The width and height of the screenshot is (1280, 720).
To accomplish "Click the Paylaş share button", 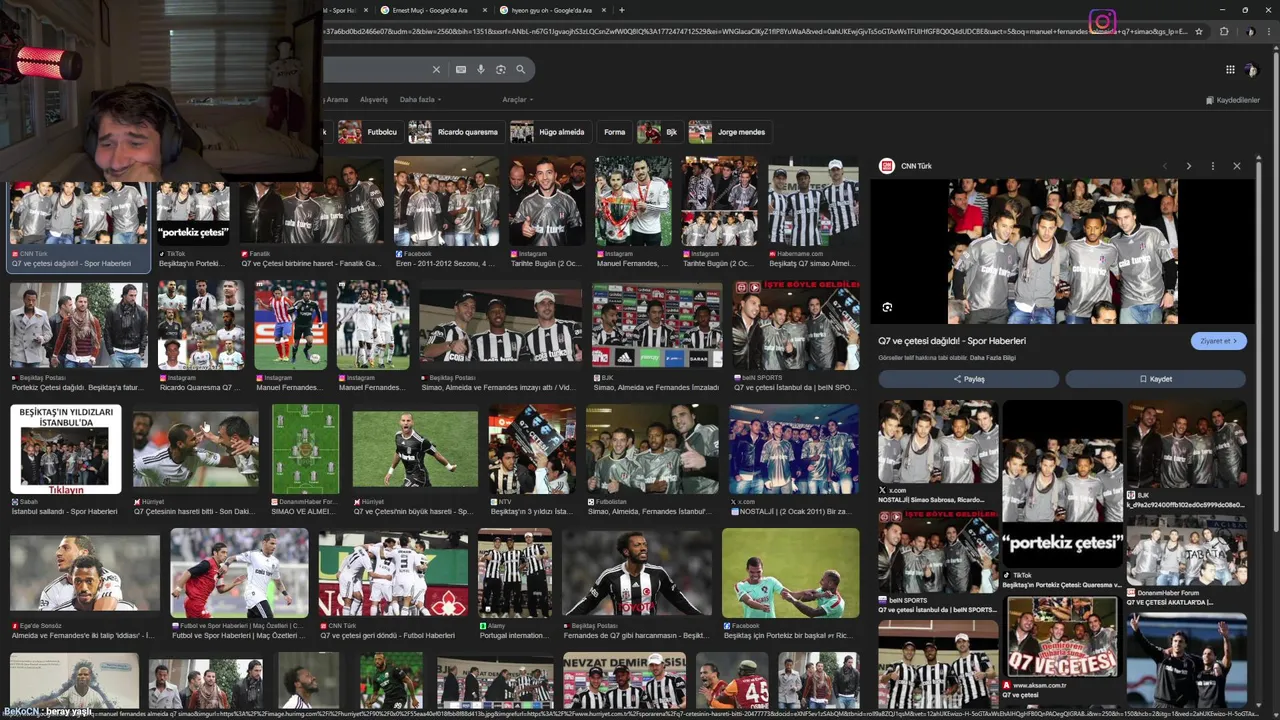I will point(969,379).
